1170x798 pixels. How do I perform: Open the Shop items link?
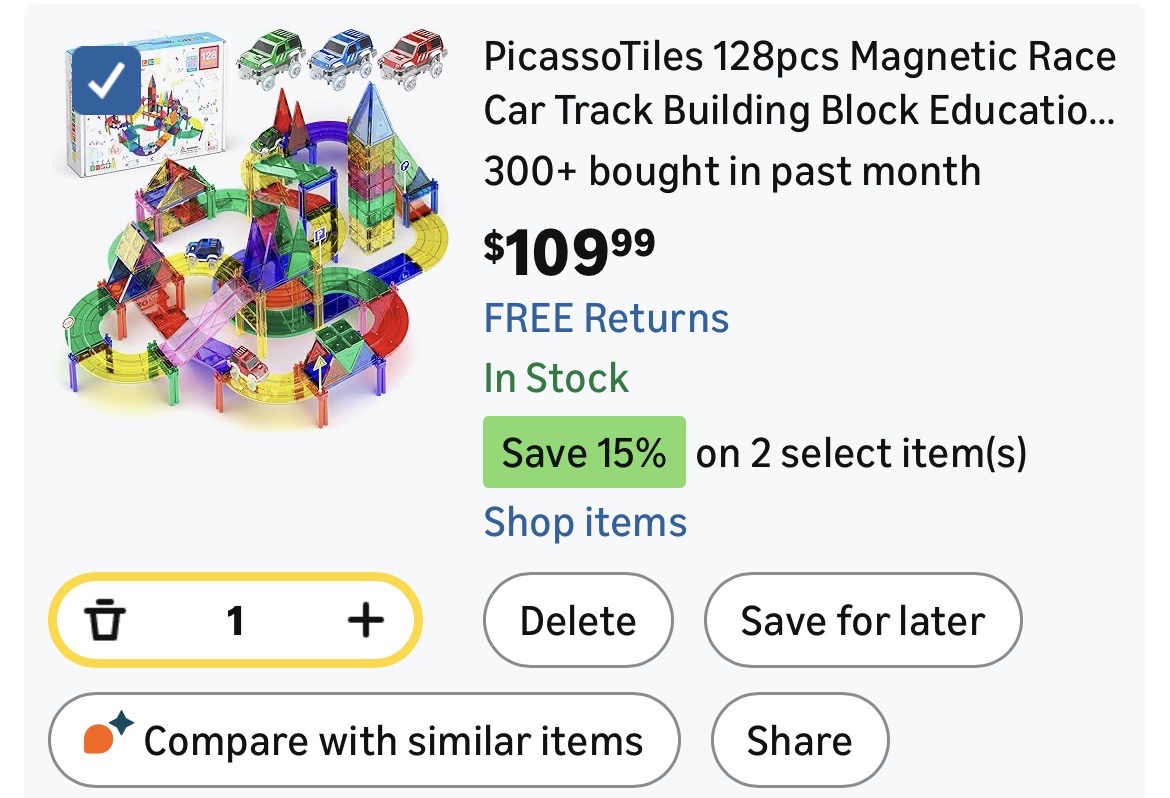[x=585, y=522]
